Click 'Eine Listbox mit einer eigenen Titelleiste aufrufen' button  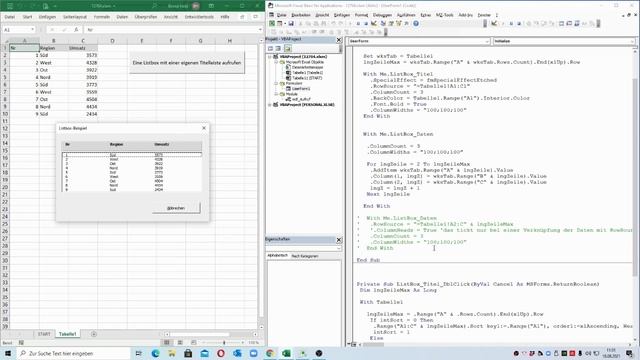coord(187,63)
